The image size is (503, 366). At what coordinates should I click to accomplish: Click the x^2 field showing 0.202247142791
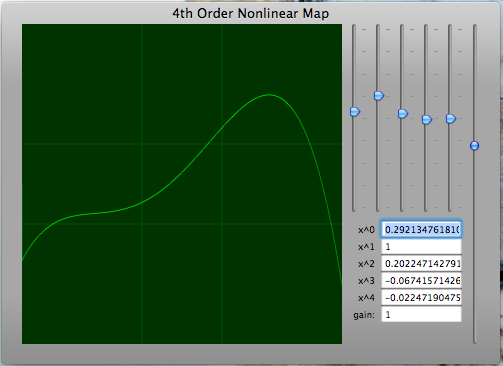point(421,264)
